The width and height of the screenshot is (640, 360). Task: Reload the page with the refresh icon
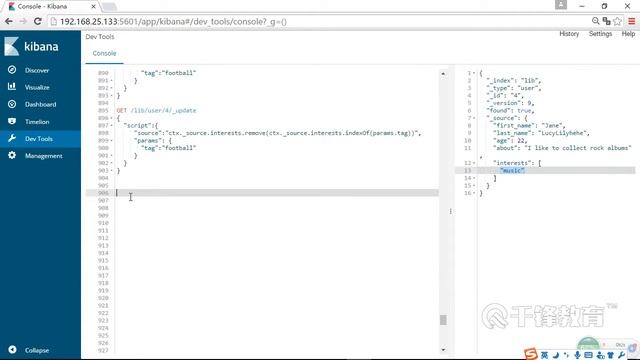(38, 21)
